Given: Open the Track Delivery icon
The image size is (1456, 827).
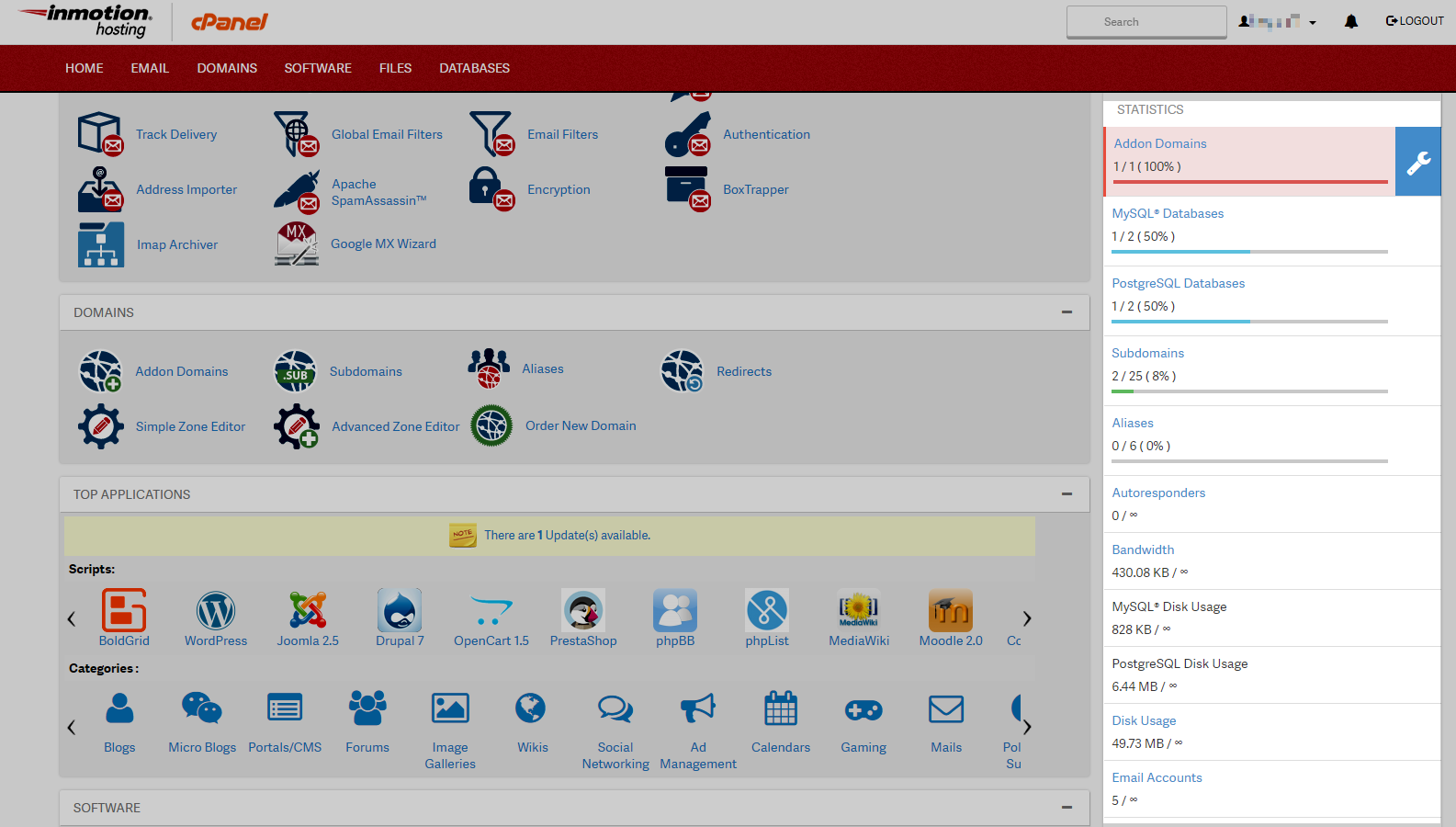Looking at the screenshot, I should pos(99,134).
